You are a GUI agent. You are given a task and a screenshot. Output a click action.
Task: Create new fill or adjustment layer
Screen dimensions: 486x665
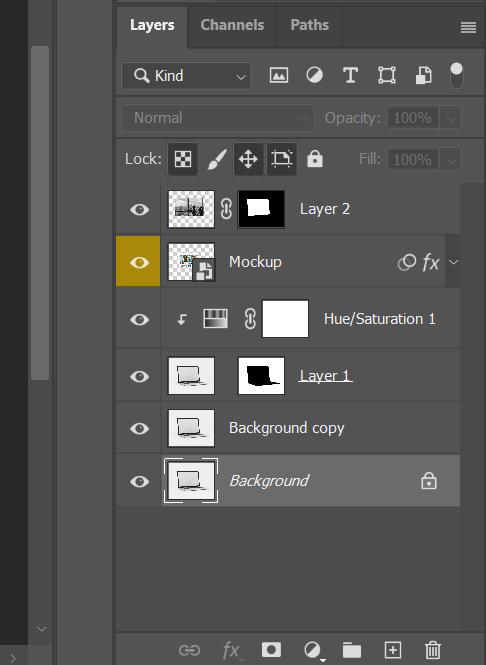pyautogui.click(x=313, y=650)
